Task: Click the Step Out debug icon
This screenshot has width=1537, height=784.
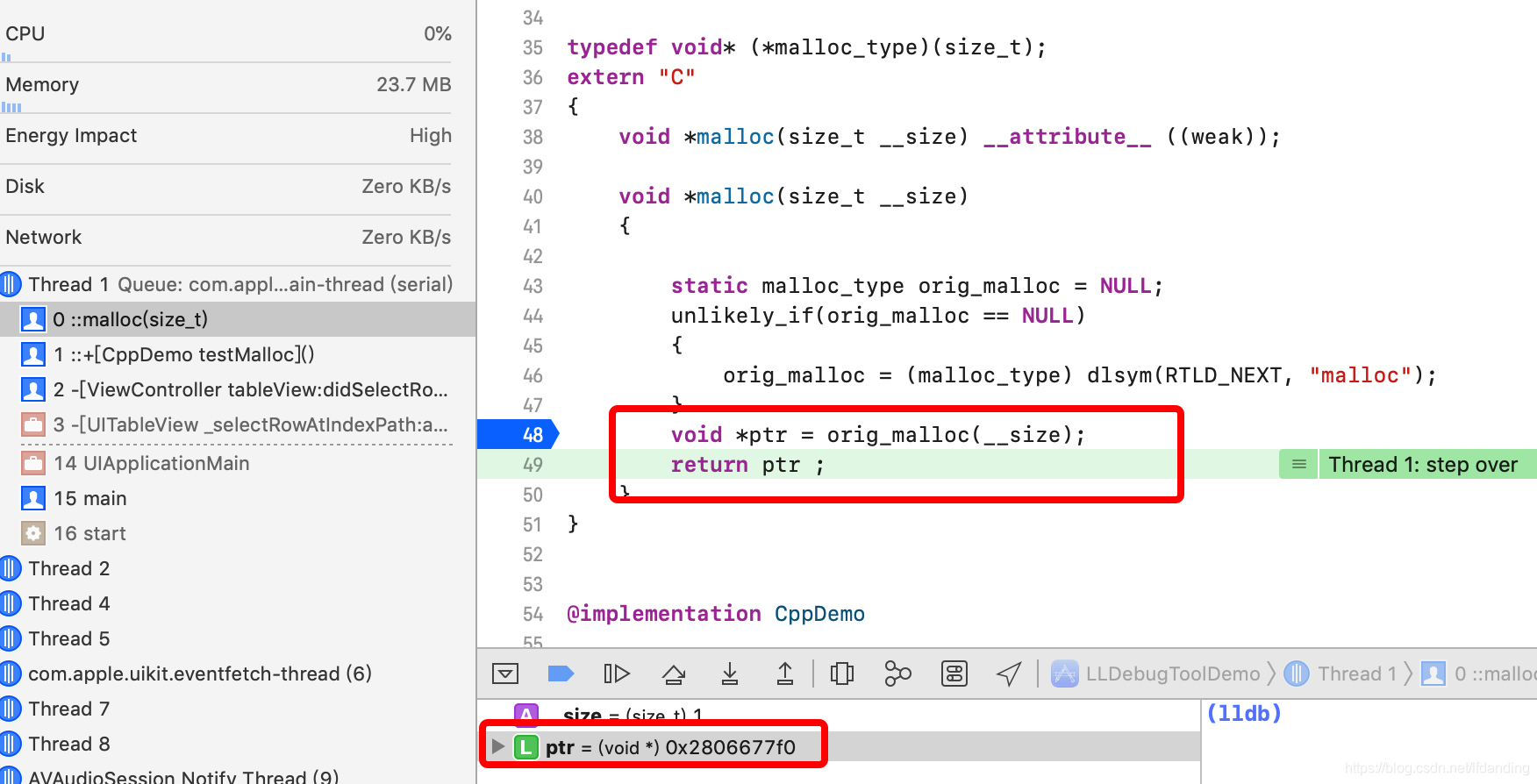Action: point(785,674)
